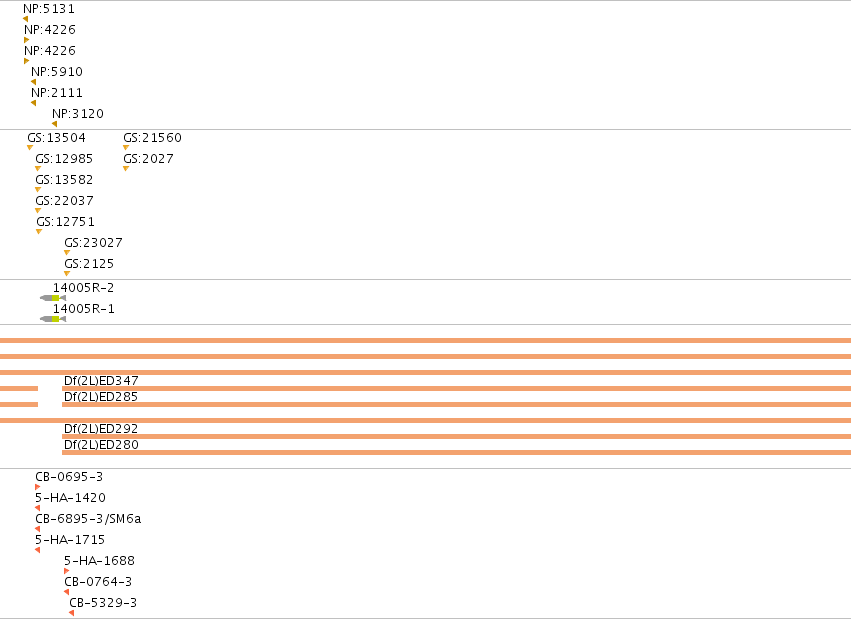Click the GS:2125 triangle marker
The height and width of the screenshot is (619, 851).
coord(67,273)
